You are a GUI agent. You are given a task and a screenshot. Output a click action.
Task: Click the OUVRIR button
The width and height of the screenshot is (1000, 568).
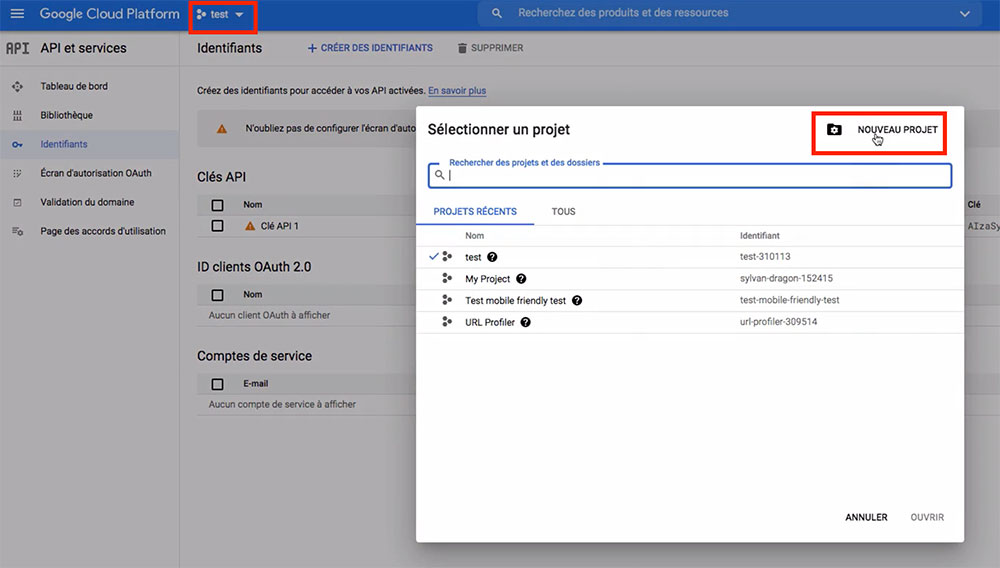pyautogui.click(x=927, y=517)
